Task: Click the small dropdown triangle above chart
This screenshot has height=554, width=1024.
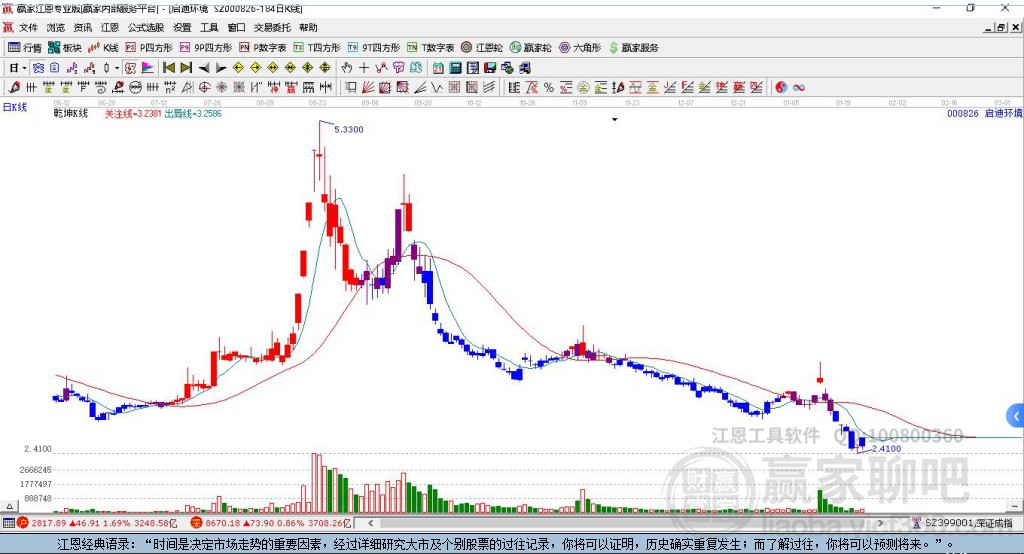Action: point(615,120)
